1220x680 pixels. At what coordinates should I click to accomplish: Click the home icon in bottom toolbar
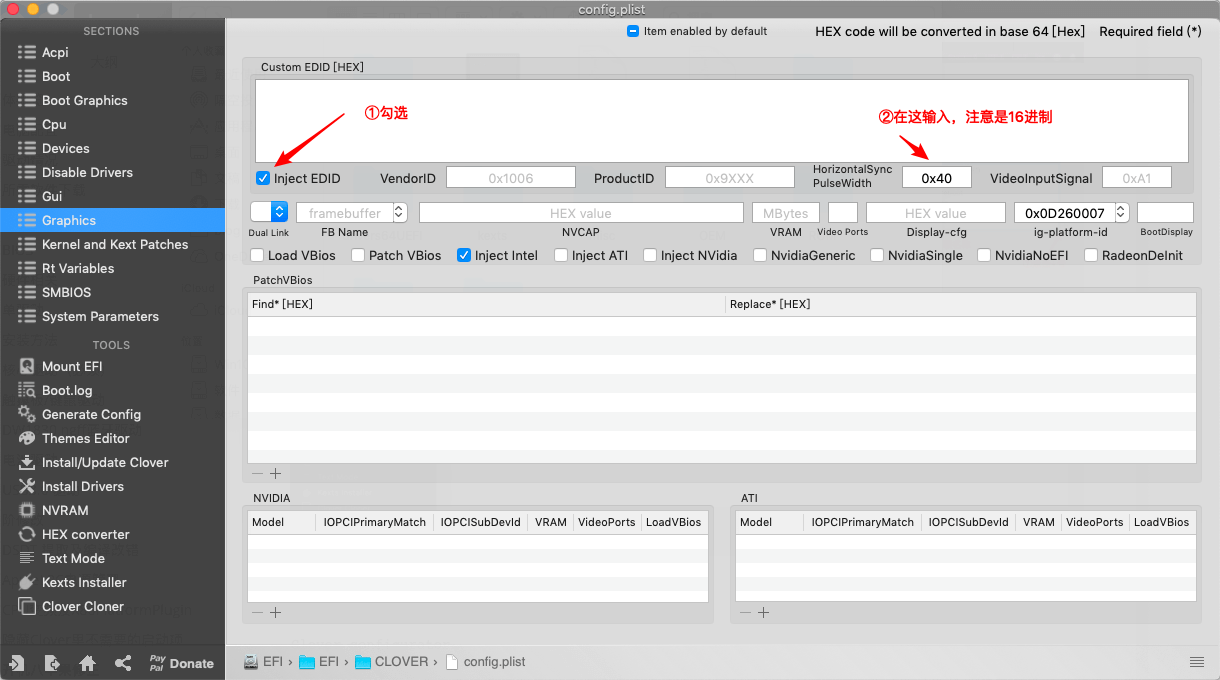88,663
